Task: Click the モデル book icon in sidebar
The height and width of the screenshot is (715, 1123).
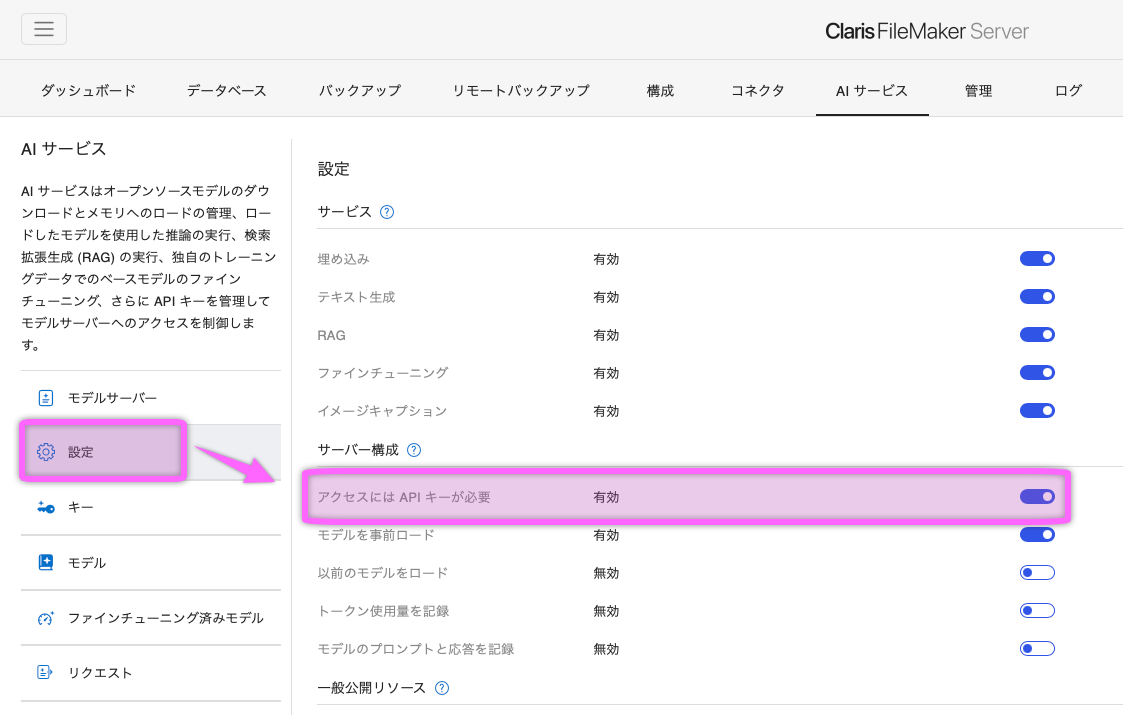Action: [x=46, y=562]
